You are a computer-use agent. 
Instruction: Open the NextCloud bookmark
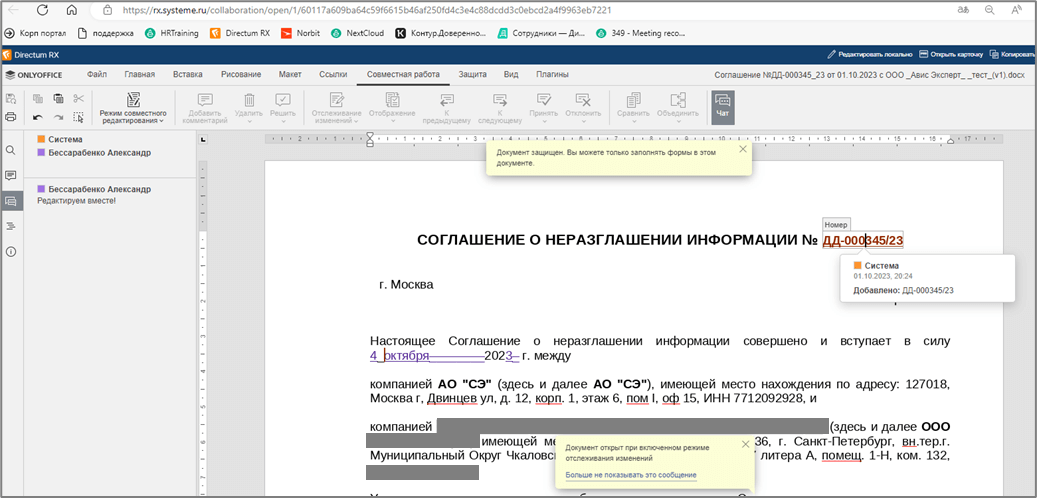click(357, 32)
